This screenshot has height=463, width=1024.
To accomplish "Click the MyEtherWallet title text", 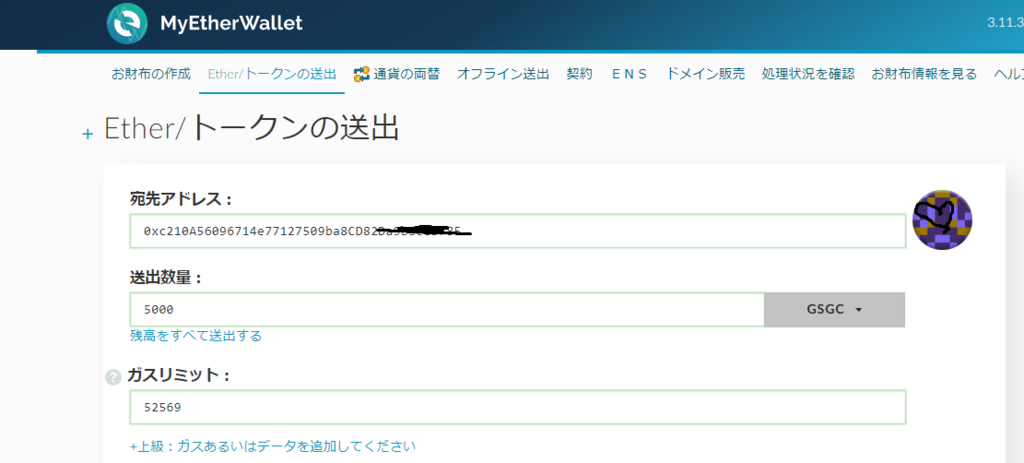I will (231, 24).
